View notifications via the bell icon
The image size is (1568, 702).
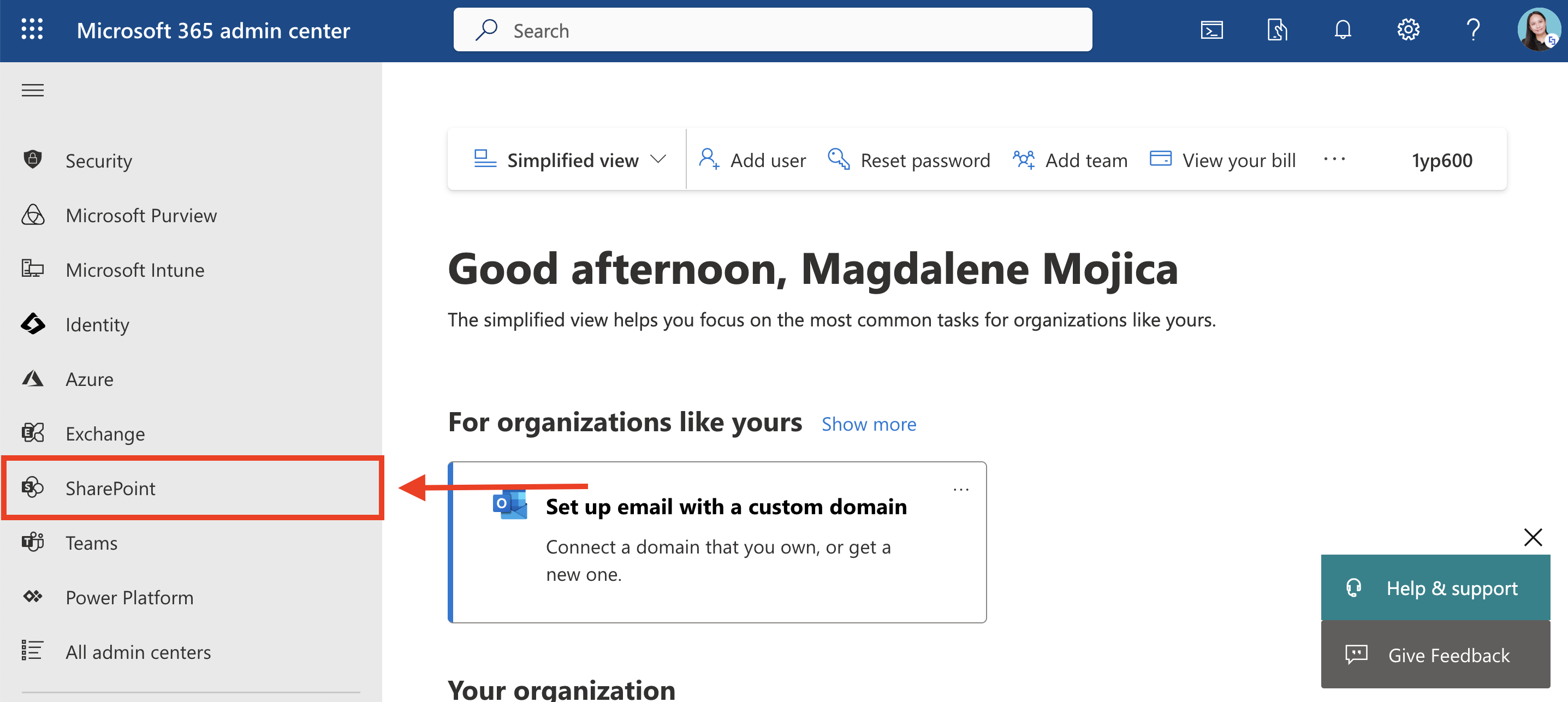point(1343,29)
